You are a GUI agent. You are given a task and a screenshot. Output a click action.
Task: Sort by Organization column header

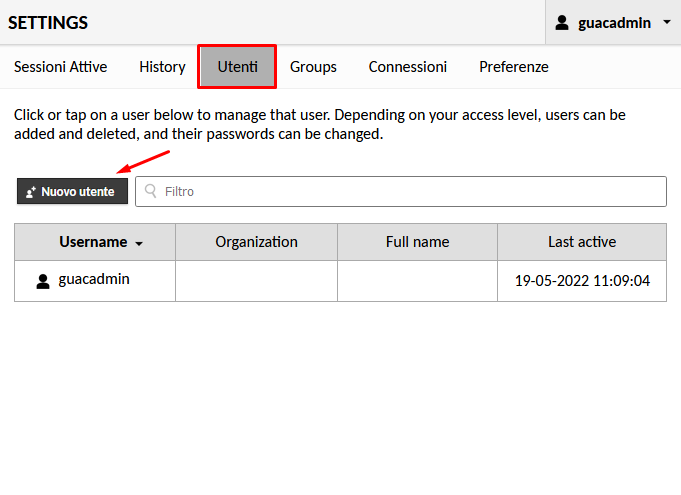pyautogui.click(x=256, y=242)
